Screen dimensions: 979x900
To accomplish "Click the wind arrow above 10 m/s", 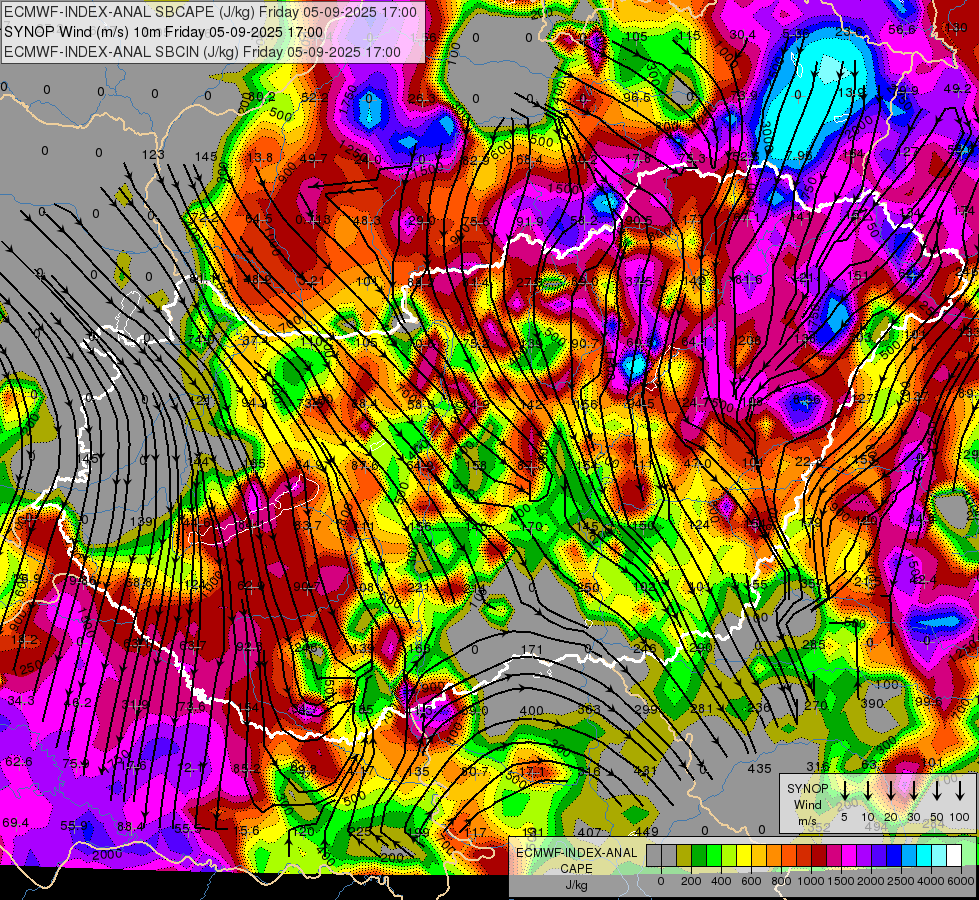I will (867, 791).
